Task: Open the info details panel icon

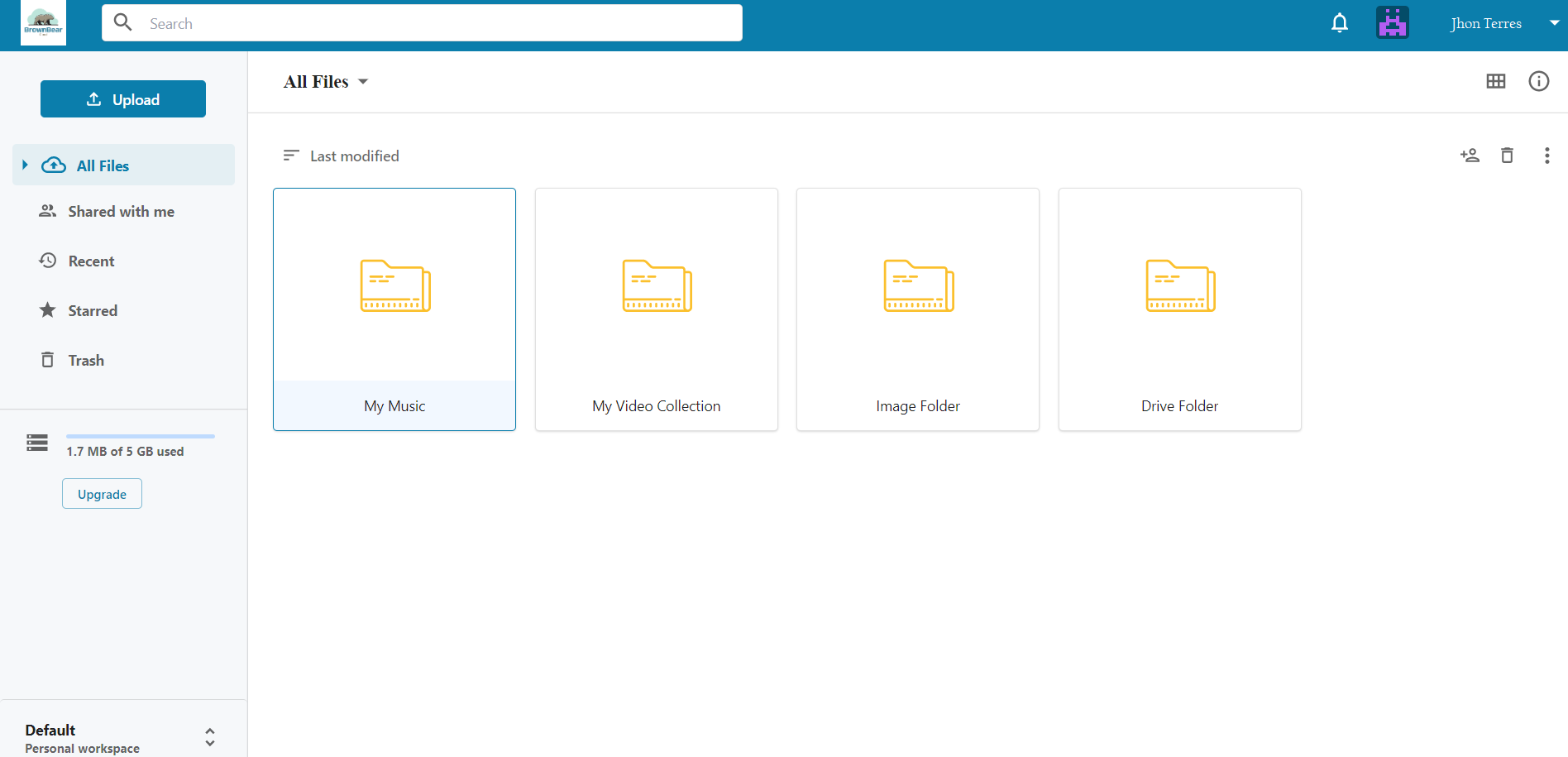Action: 1539,81
